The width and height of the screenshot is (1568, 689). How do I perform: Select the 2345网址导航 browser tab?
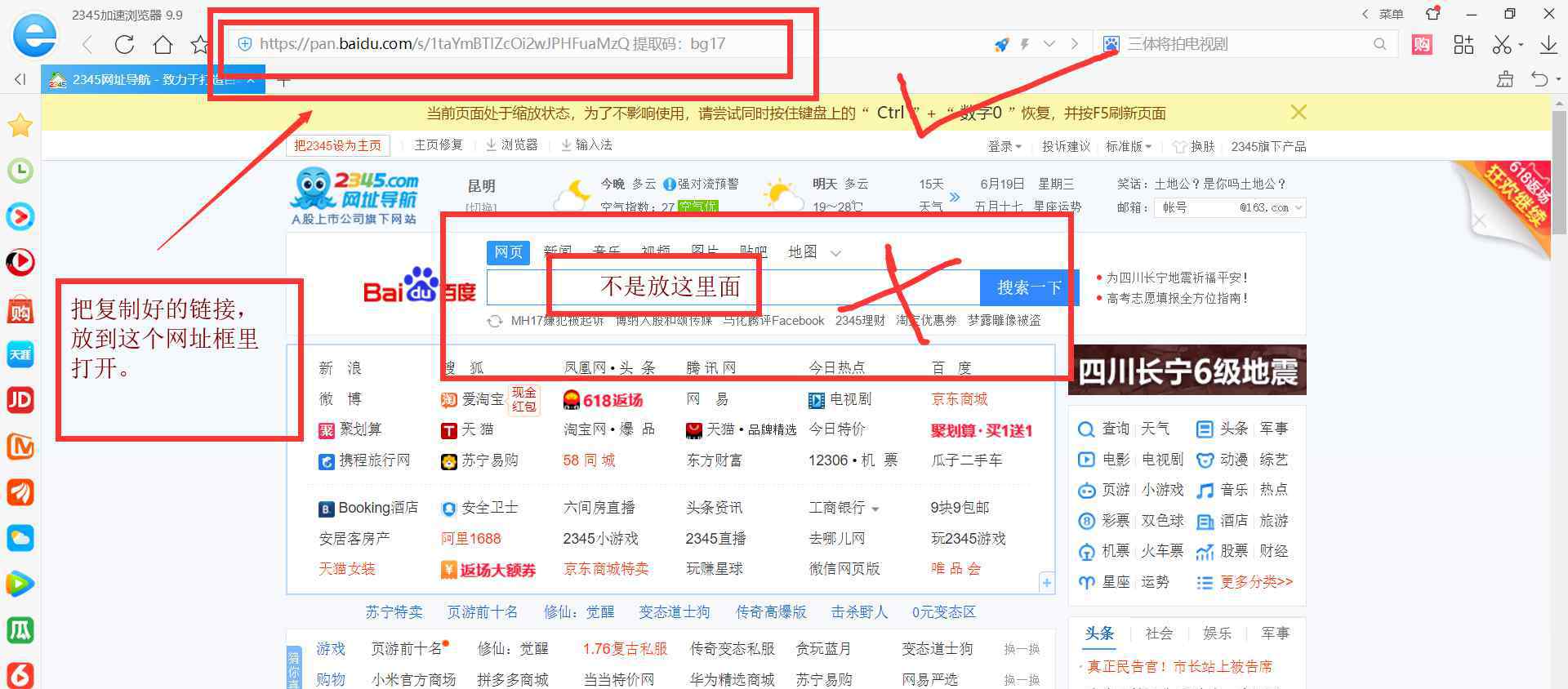click(x=152, y=80)
